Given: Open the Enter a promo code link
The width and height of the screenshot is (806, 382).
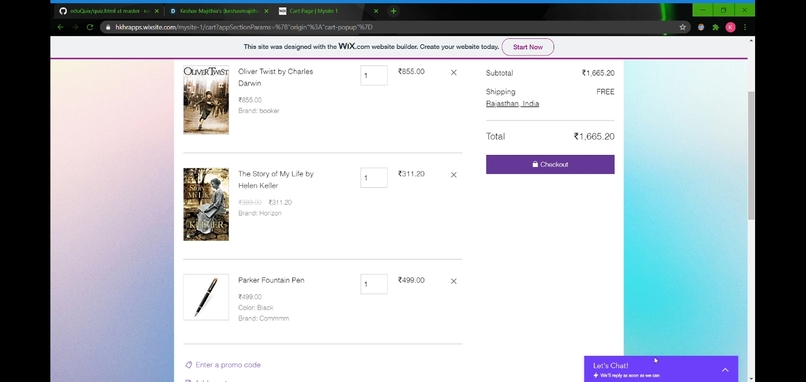Looking at the screenshot, I should (x=228, y=365).
